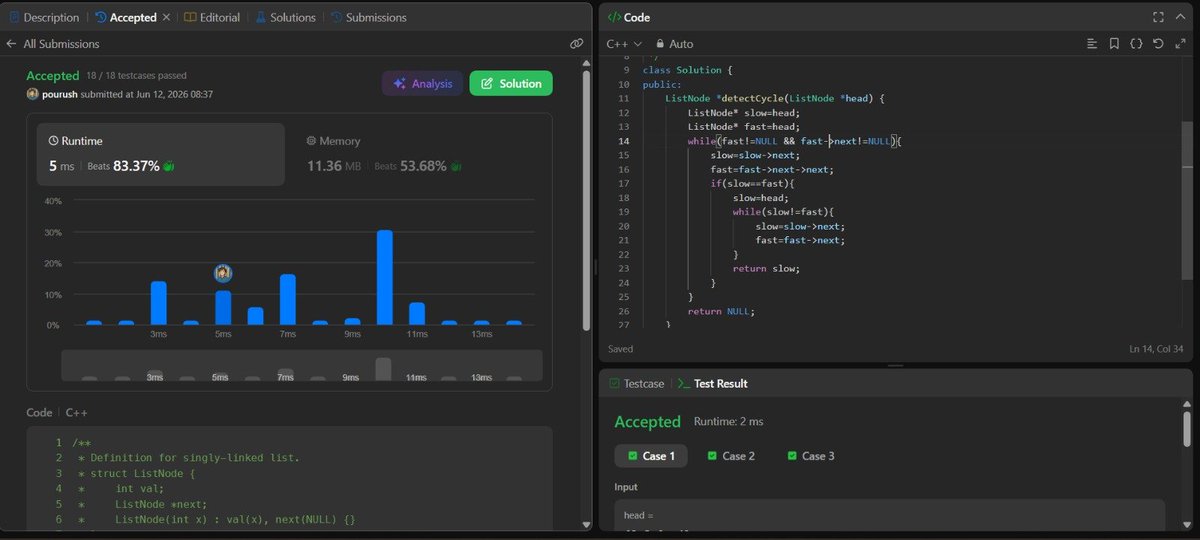
Task: Click the 7ms bar in the chart
Action: (288, 300)
